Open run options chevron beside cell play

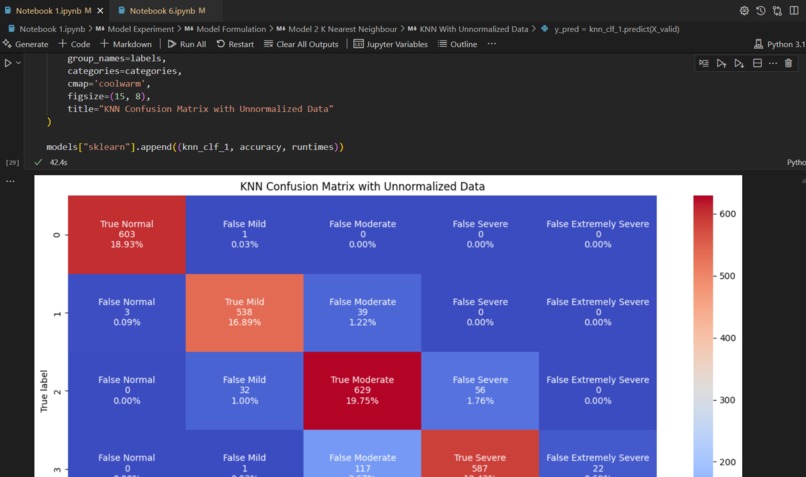(x=18, y=63)
